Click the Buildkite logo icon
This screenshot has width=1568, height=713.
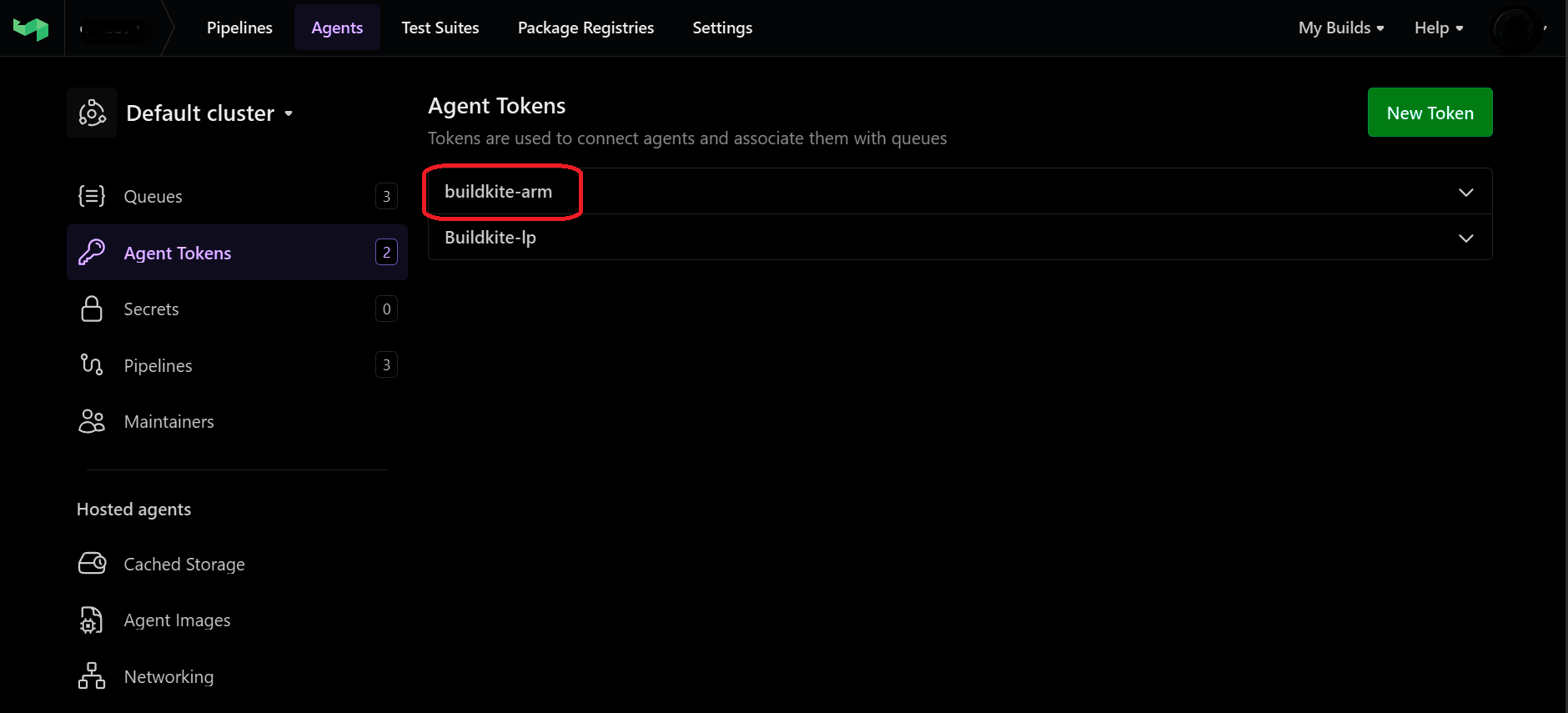click(x=31, y=28)
